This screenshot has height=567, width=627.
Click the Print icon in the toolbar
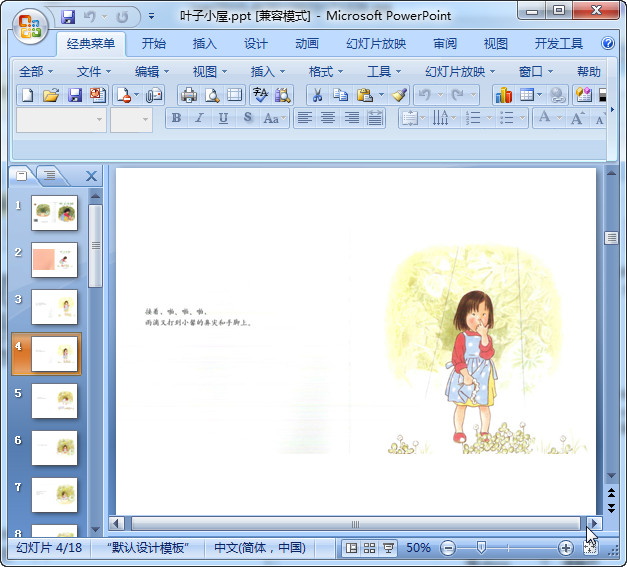[189, 95]
